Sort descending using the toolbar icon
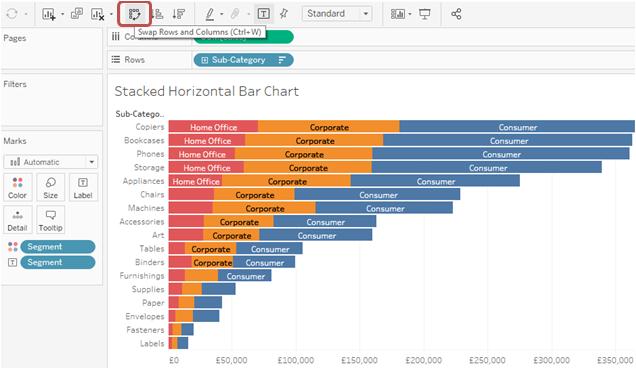The image size is (636, 369). pyautogui.click(x=178, y=14)
